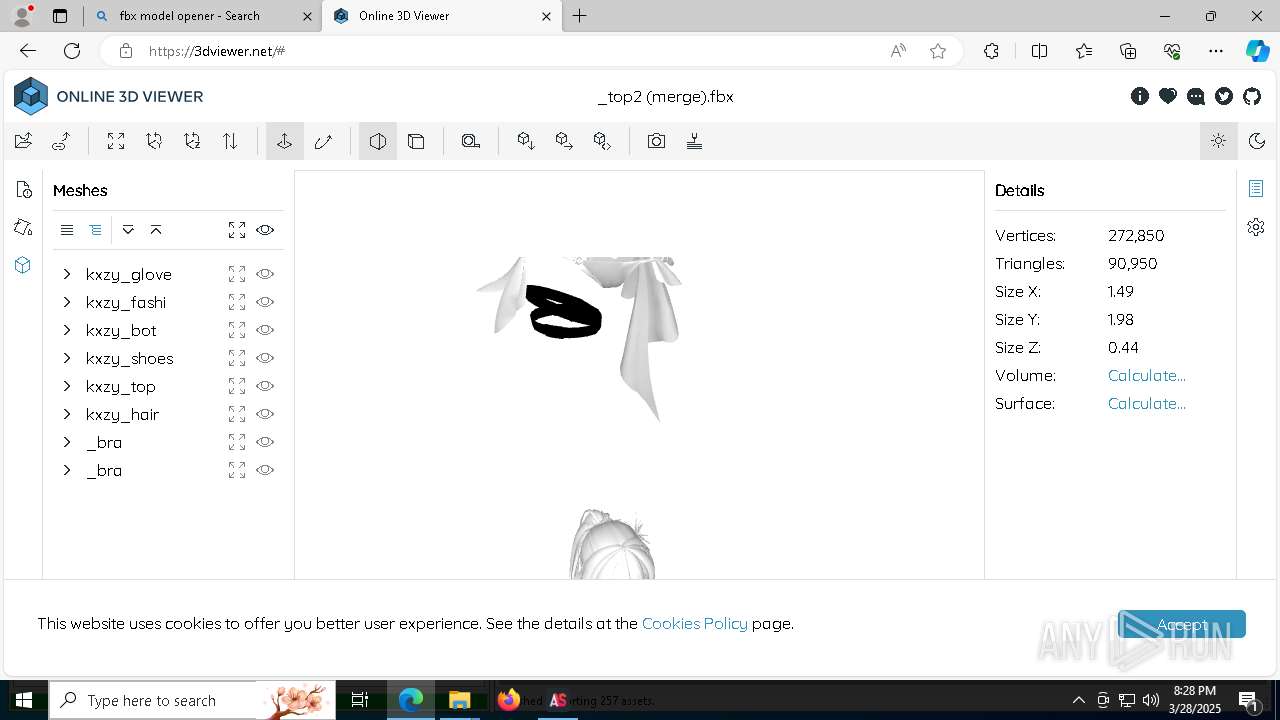Viewport: 1280px width, 720px height.
Task: Switch to dark mode theme
Action: pos(1257,141)
